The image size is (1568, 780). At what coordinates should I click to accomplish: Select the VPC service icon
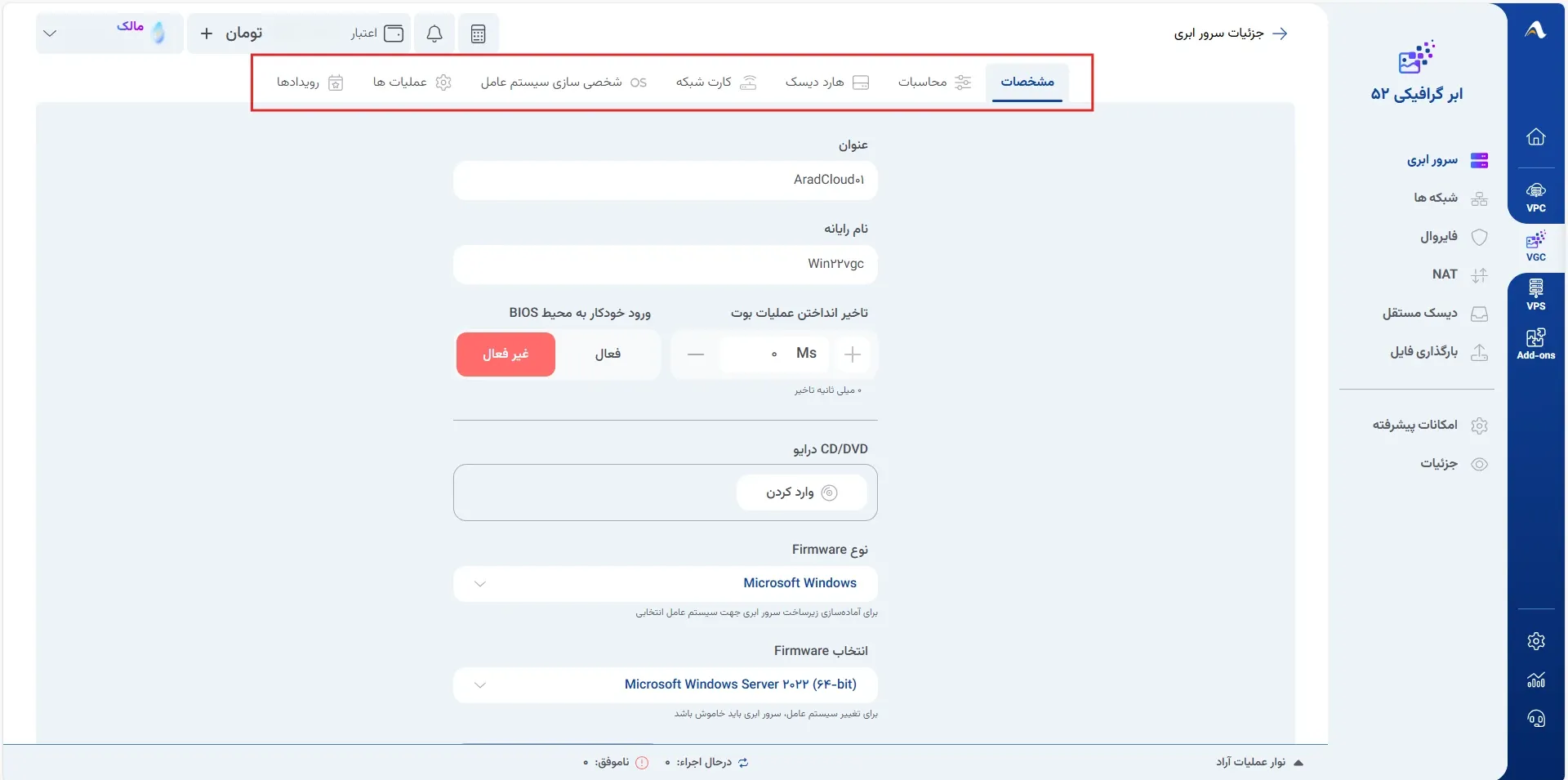click(1536, 197)
